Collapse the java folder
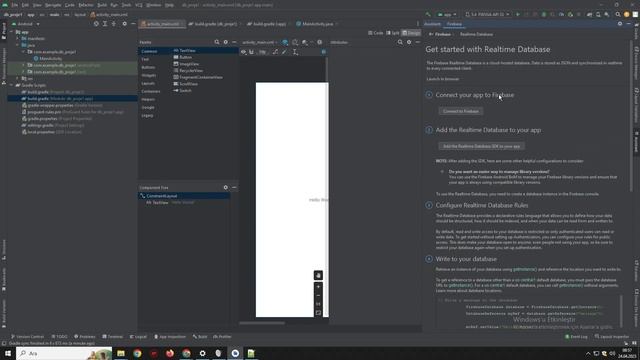Image resolution: width=640 pixels, height=360 pixels. click(x=18, y=45)
